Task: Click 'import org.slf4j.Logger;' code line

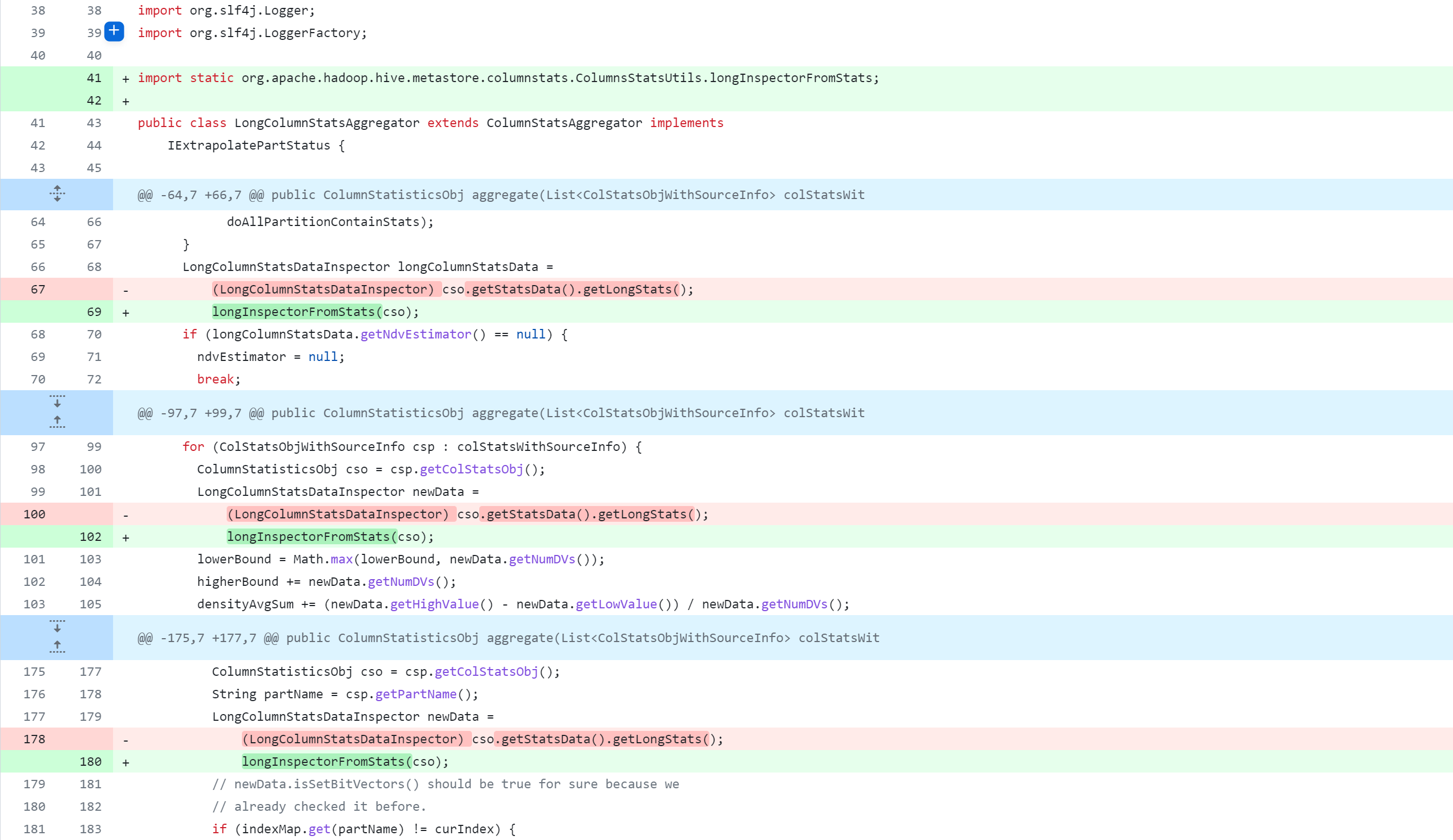Action: [x=227, y=10]
